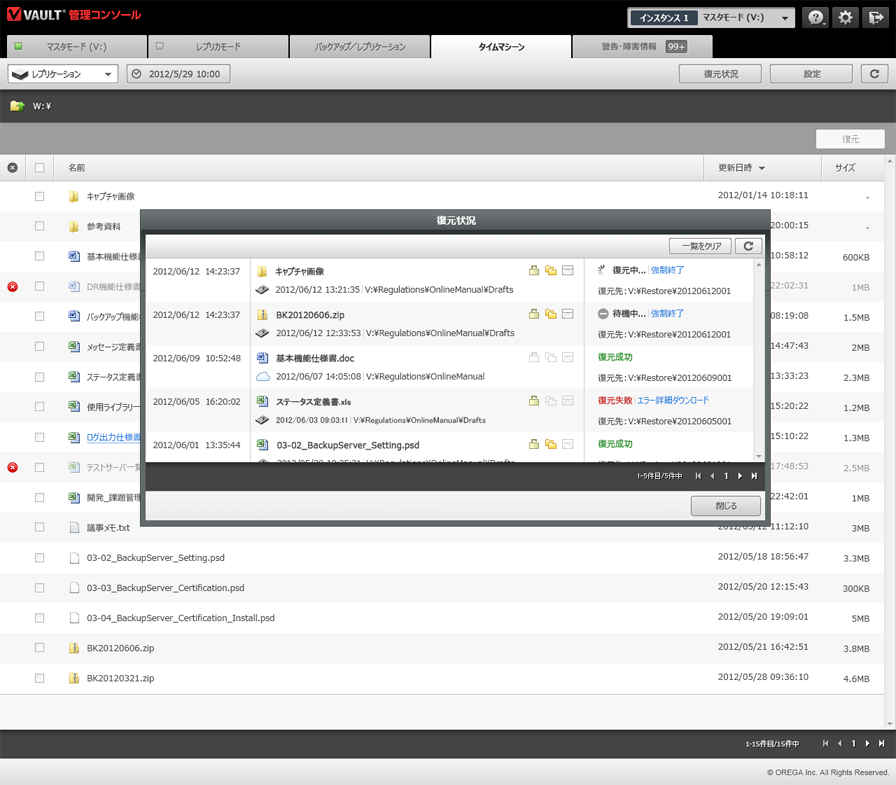This screenshot has height=785, width=896.
Task: Go to next page in bottom pagination
Action: pos(866,743)
